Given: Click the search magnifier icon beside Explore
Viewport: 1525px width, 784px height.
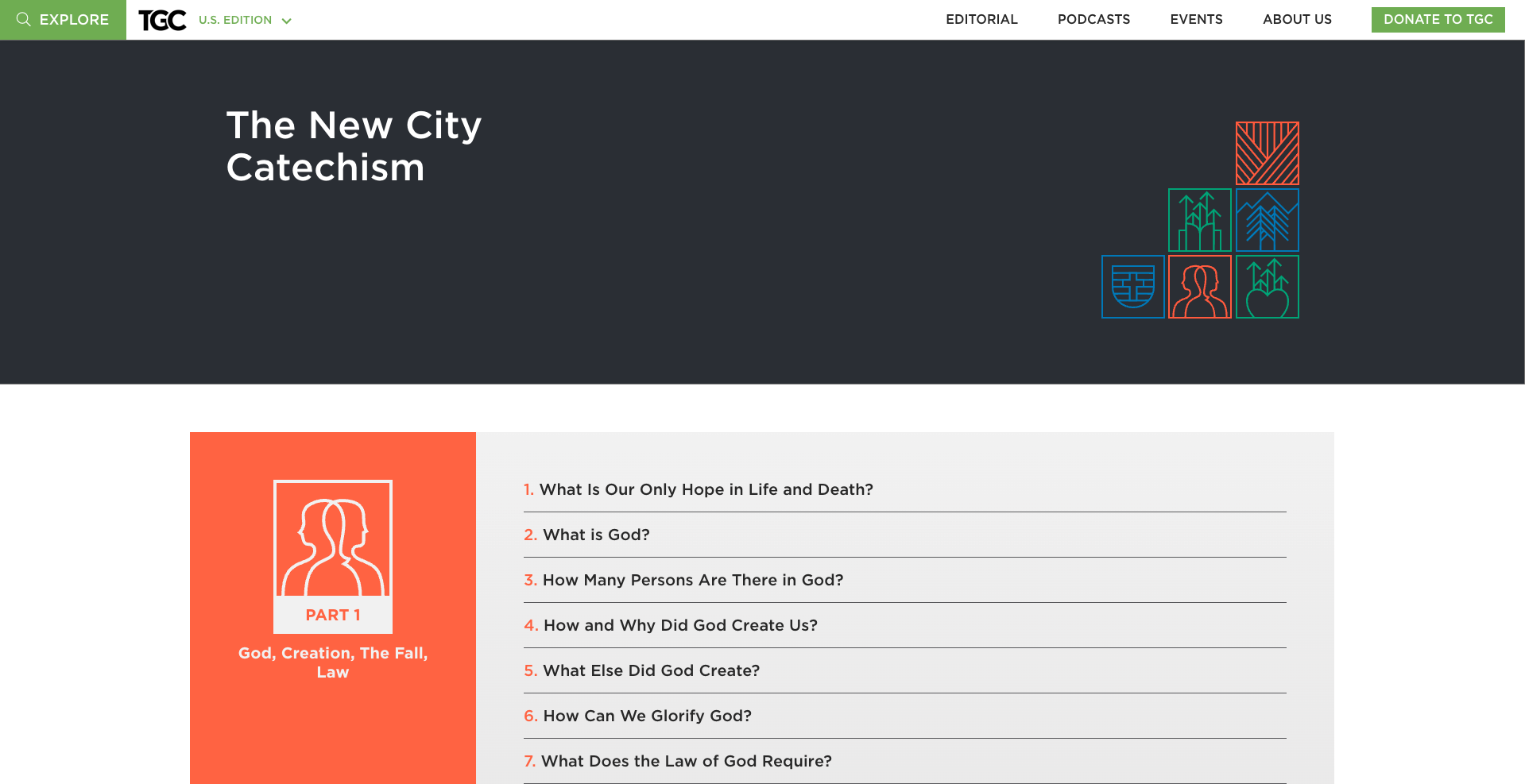Looking at the screenshot, I should point(23,19).
